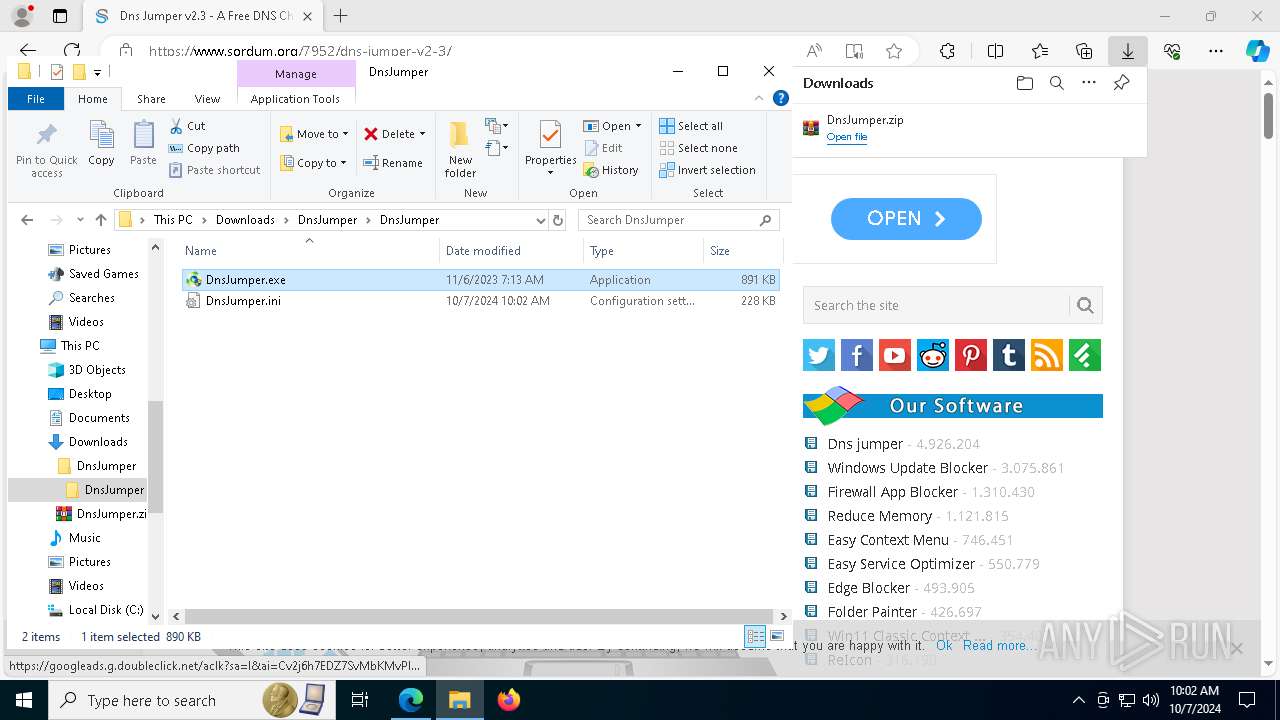Open file Properties

click(x=550, y=147)
